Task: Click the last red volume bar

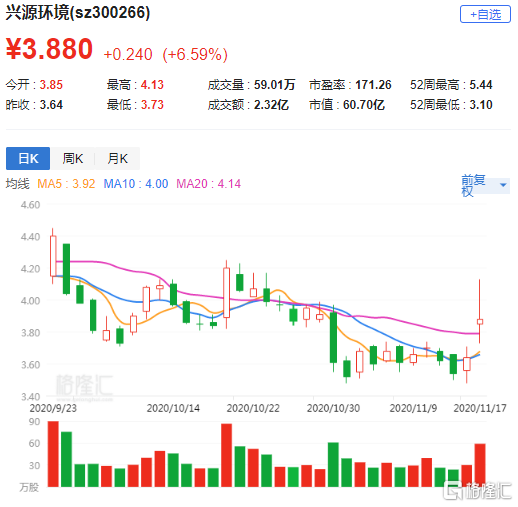Action: click(480, 465)
